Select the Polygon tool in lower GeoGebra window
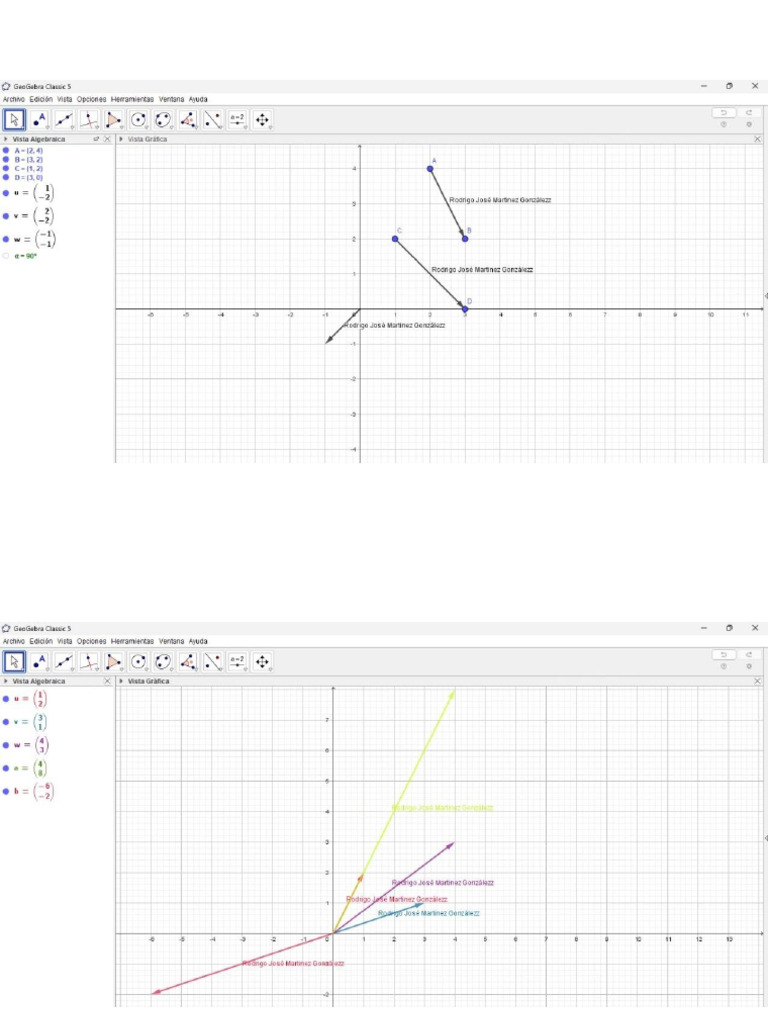This screenshot has width=768, height=1024. (x=114, y=662)
